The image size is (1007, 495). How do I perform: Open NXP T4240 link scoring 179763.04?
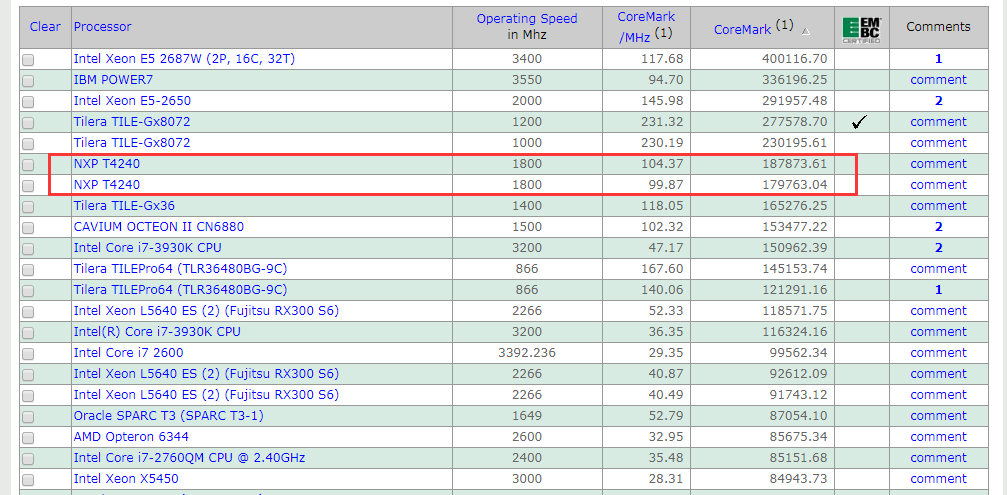[x=107, y=185]
